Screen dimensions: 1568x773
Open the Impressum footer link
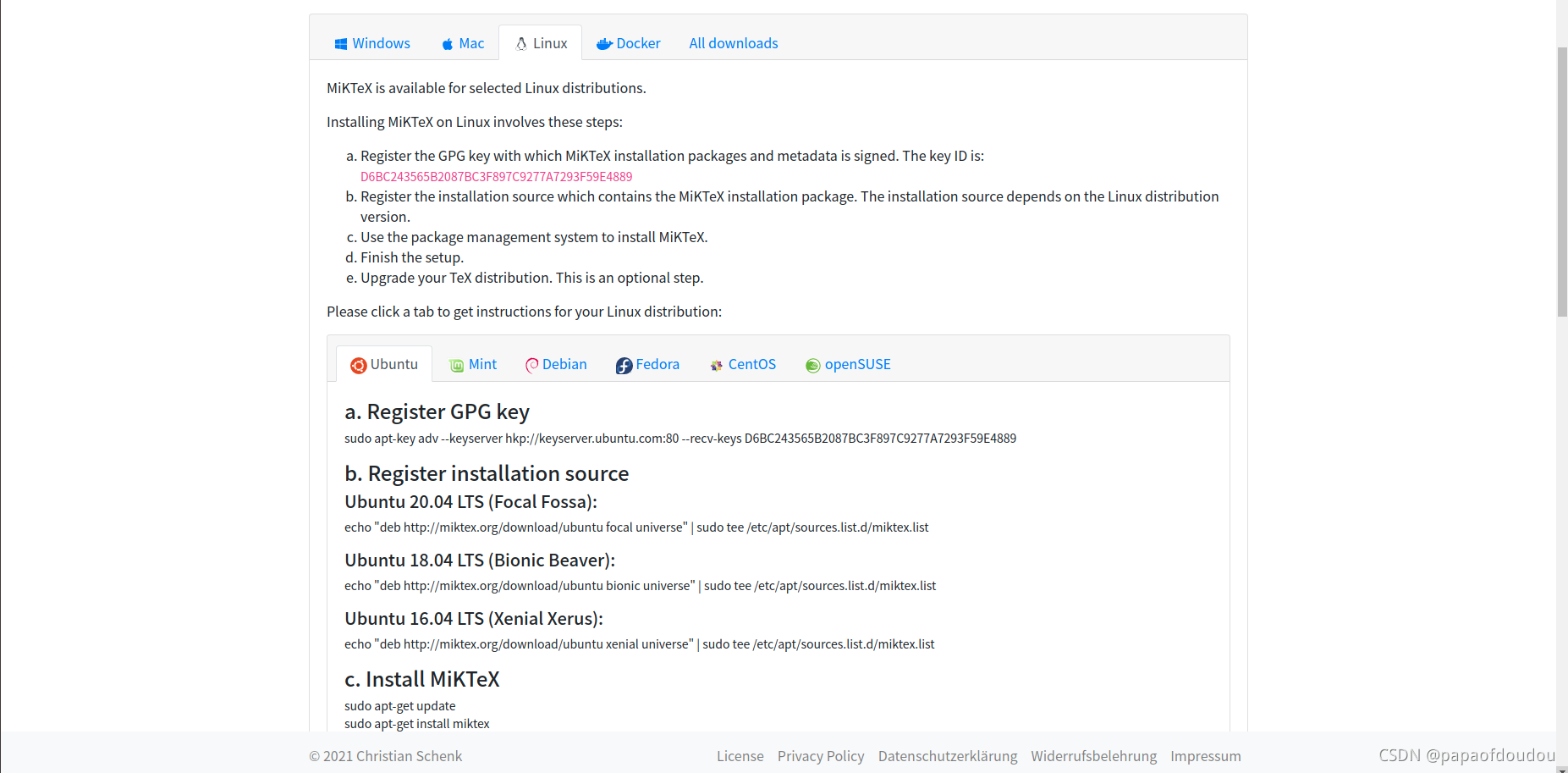(x=1206, y=756)
